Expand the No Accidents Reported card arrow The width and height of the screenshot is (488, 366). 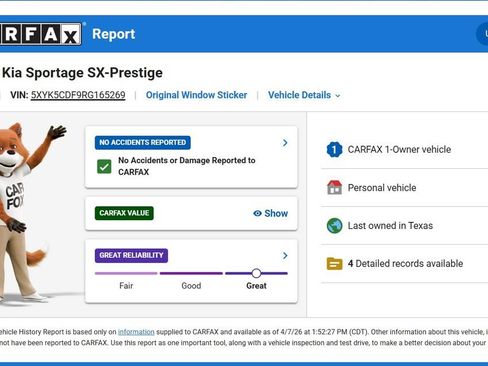tap(285, 143)
